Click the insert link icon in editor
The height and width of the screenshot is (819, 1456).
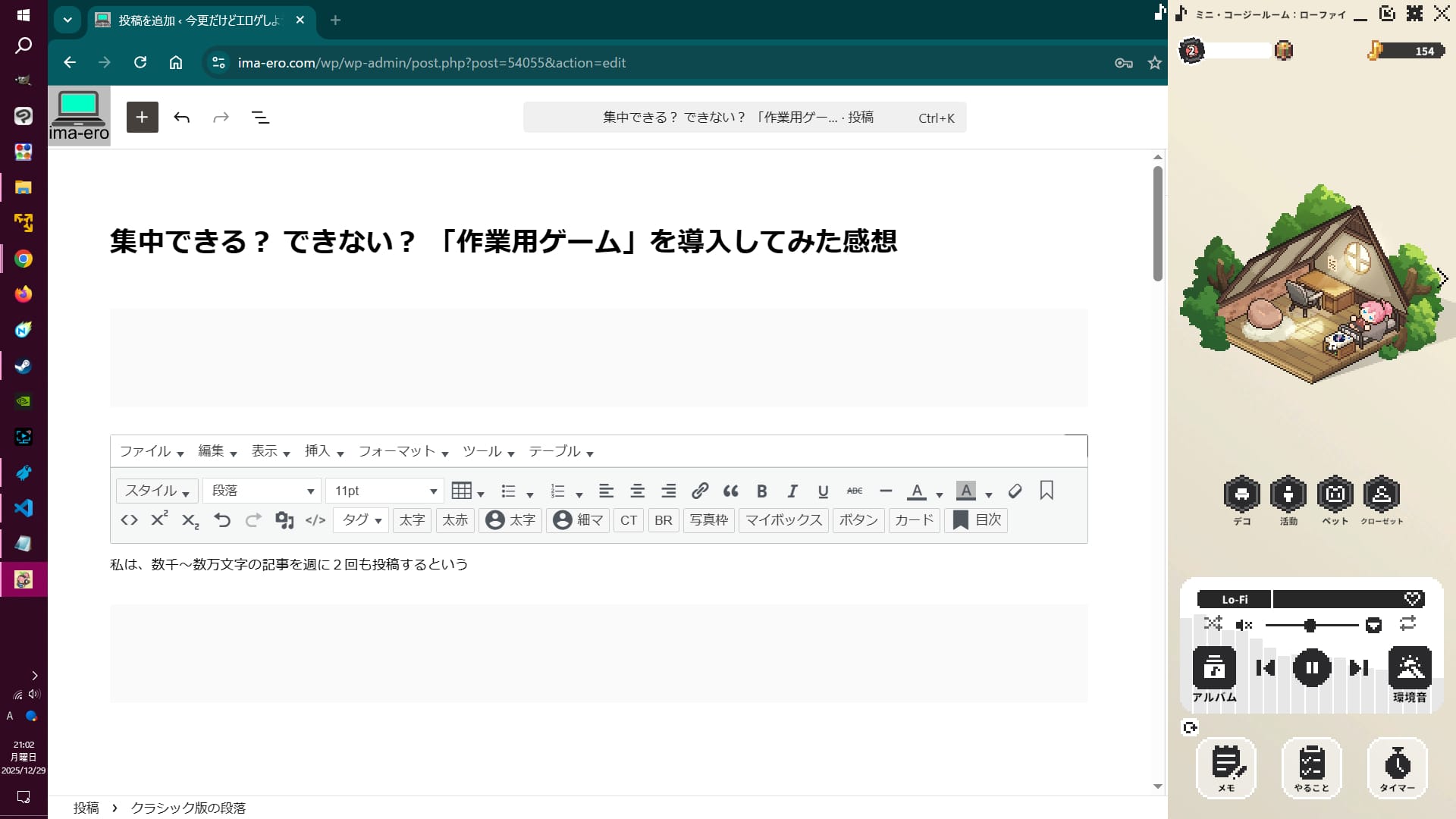(x=700, y=491)
